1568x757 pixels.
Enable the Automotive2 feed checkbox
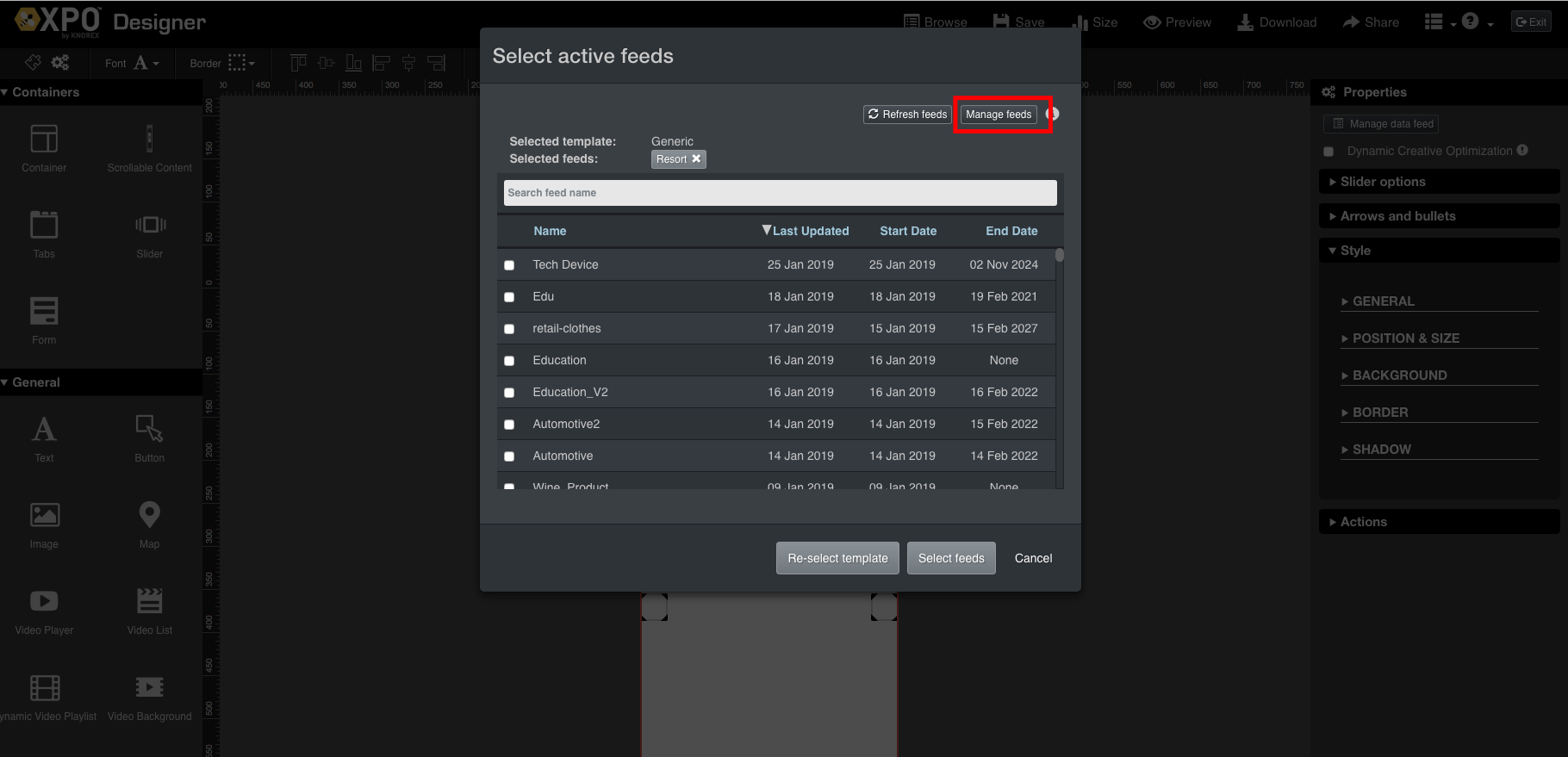click(509, 425)
